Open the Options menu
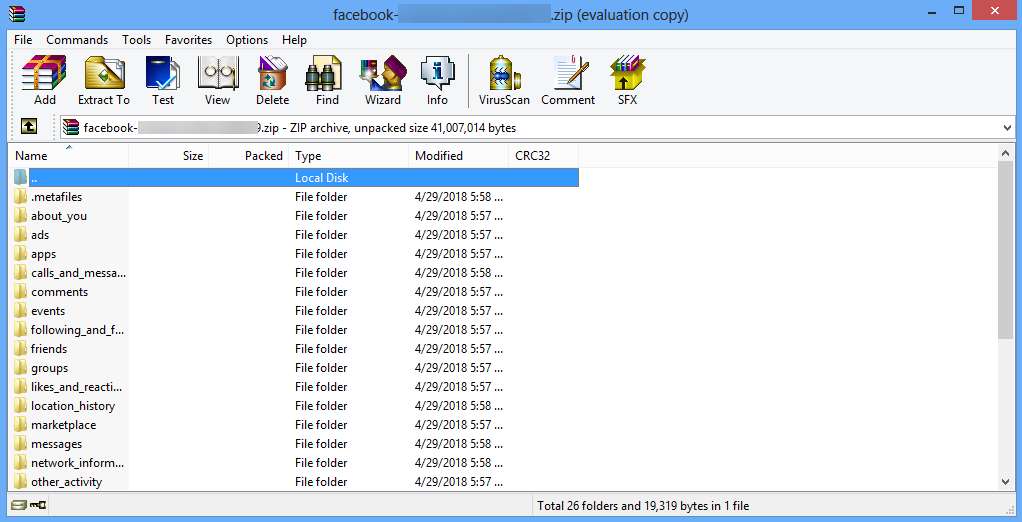 coord(247,40)
